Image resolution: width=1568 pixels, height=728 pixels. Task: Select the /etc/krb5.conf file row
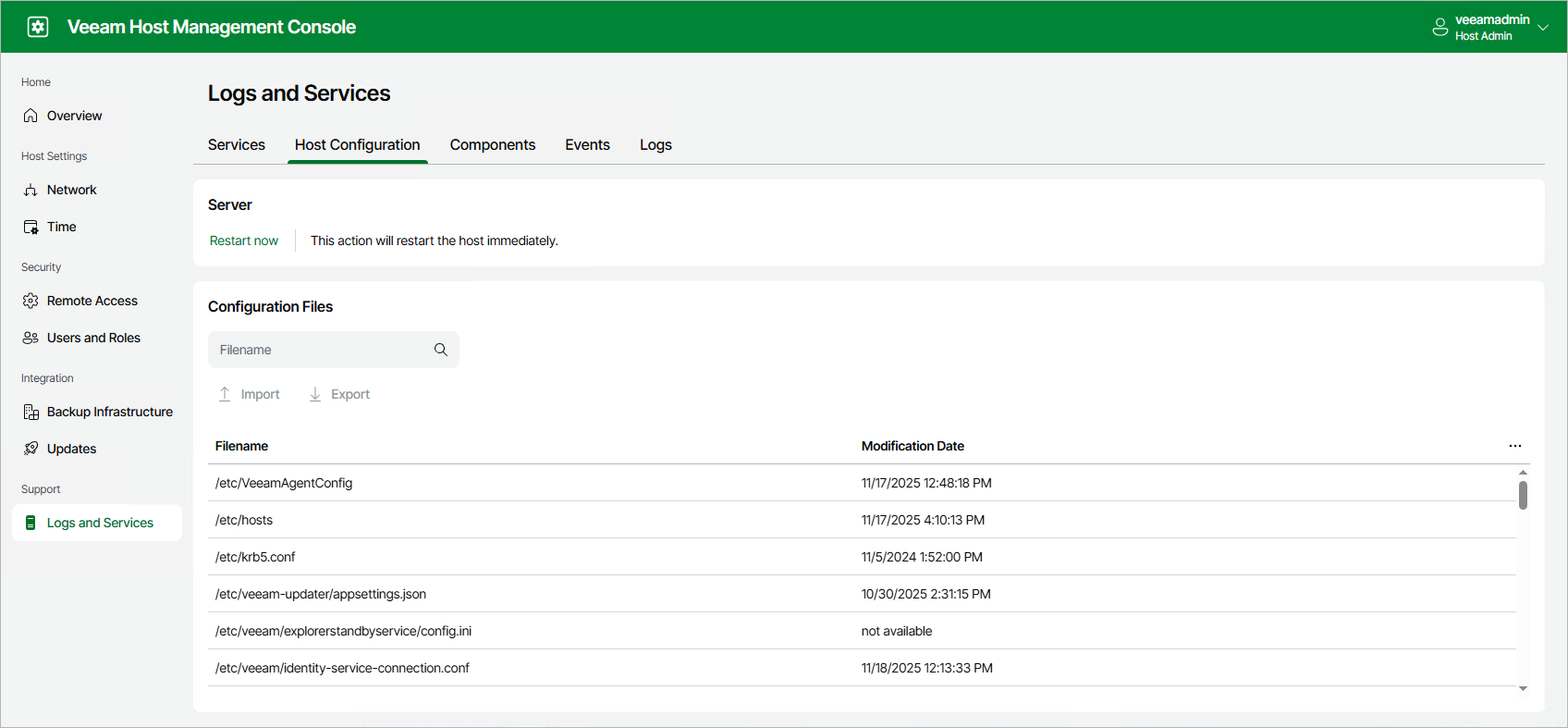(x=862, y=557)
